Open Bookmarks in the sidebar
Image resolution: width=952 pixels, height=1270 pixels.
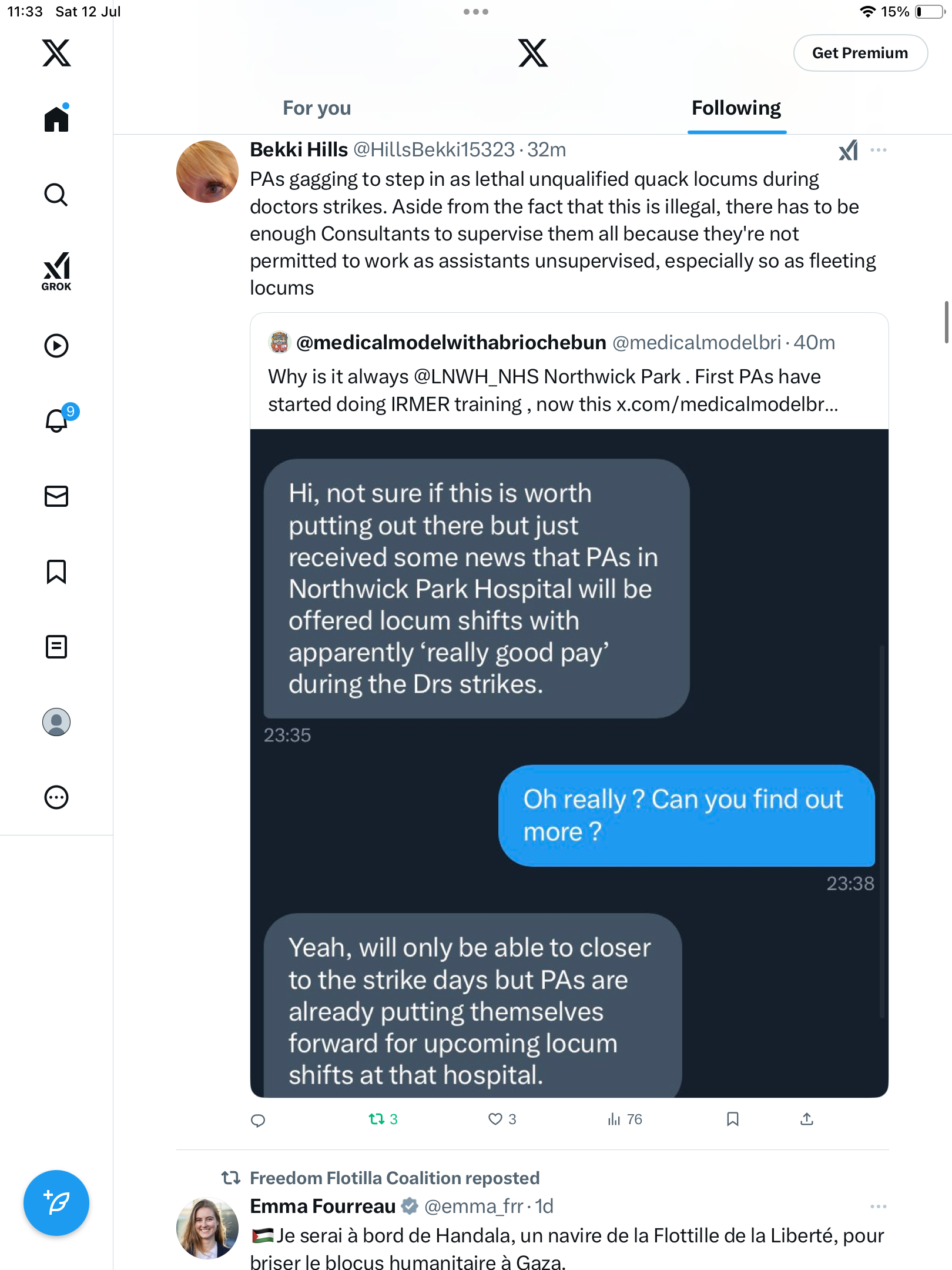tap(56, 571)
